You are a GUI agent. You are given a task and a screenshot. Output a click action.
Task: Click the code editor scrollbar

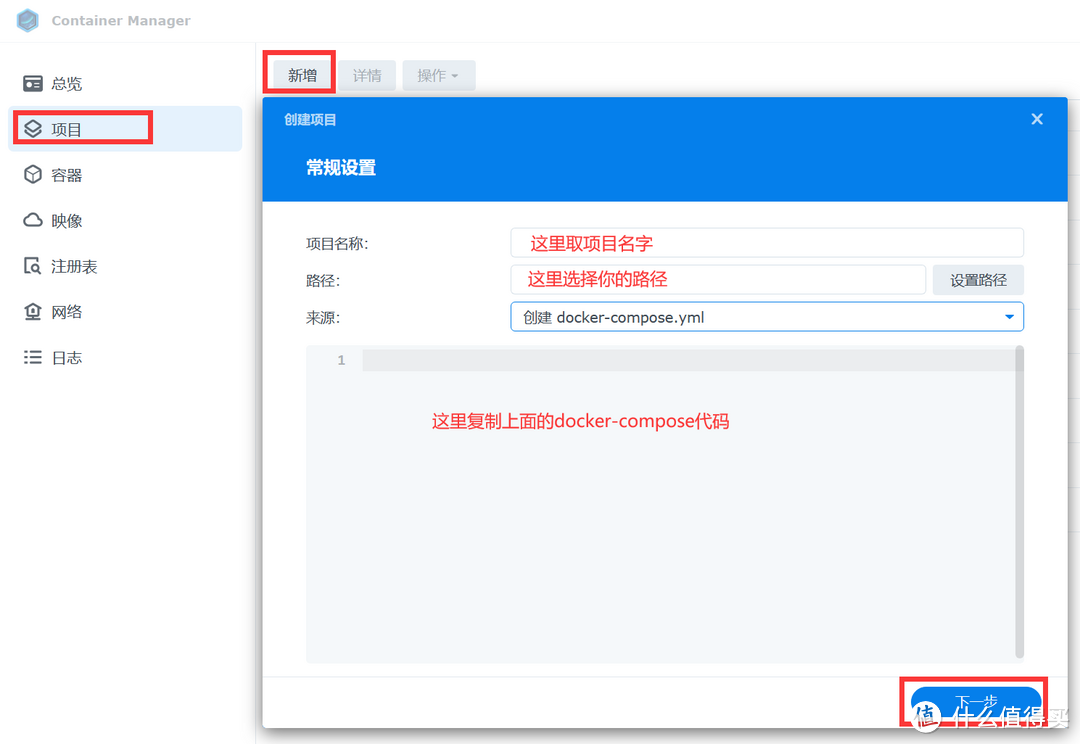coord(1019,500)
